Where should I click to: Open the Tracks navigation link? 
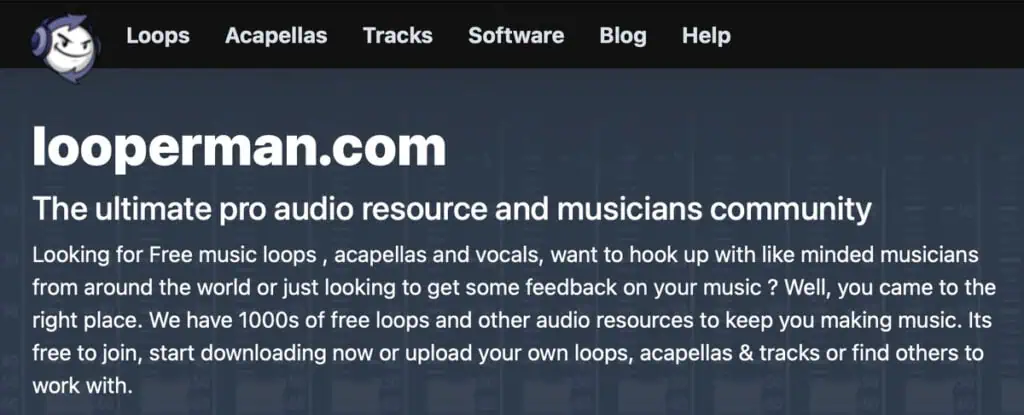click(398, 35)
